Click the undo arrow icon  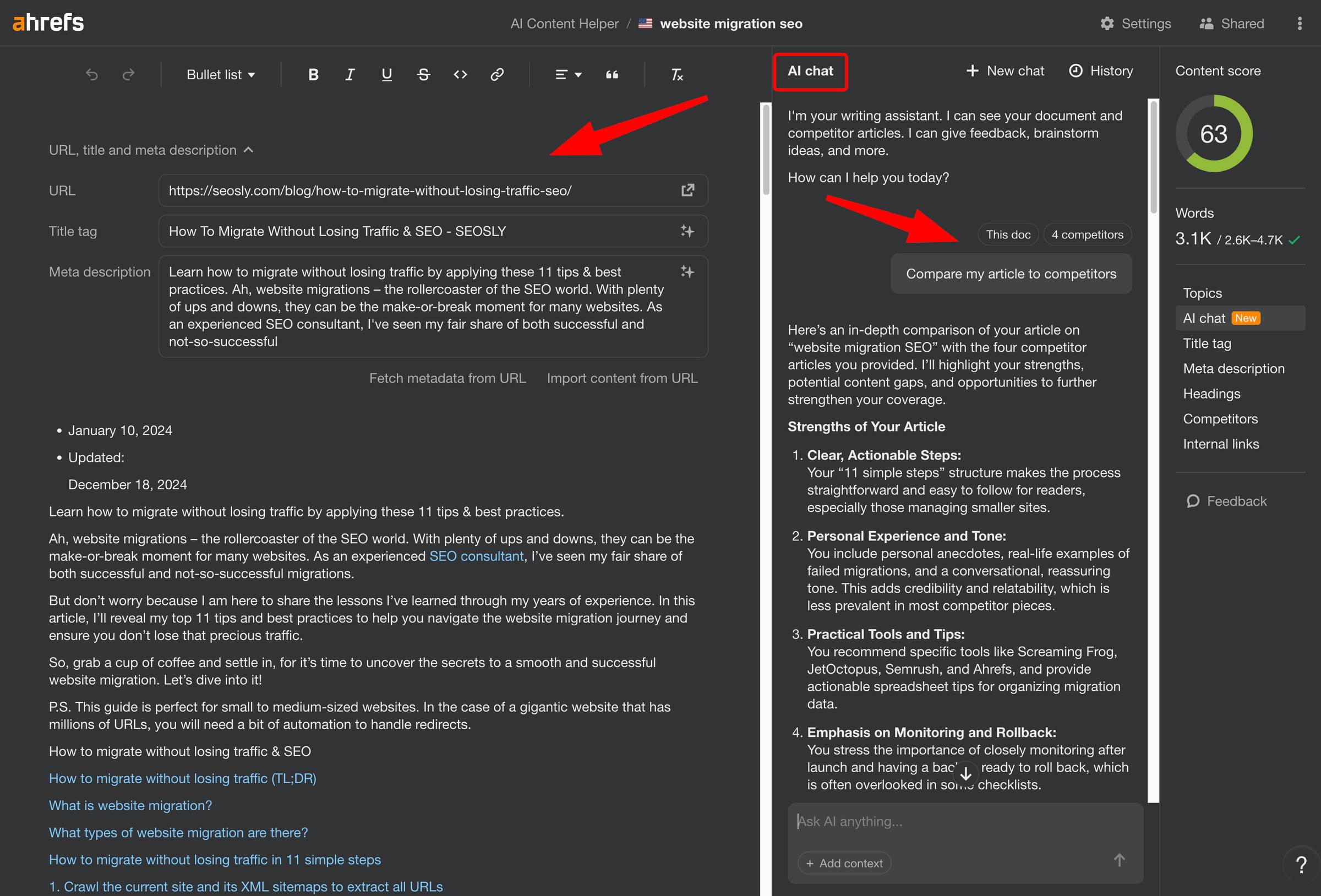tap(92, 74)
